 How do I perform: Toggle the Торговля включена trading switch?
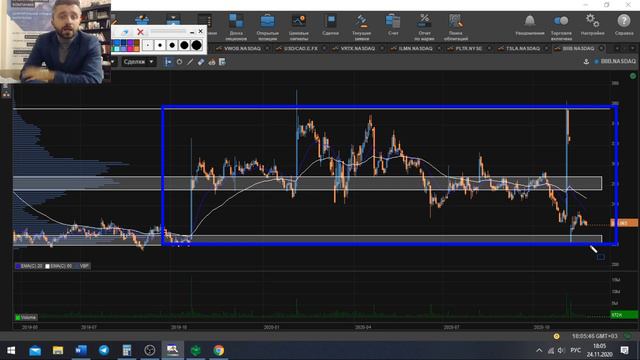[561, 27]
